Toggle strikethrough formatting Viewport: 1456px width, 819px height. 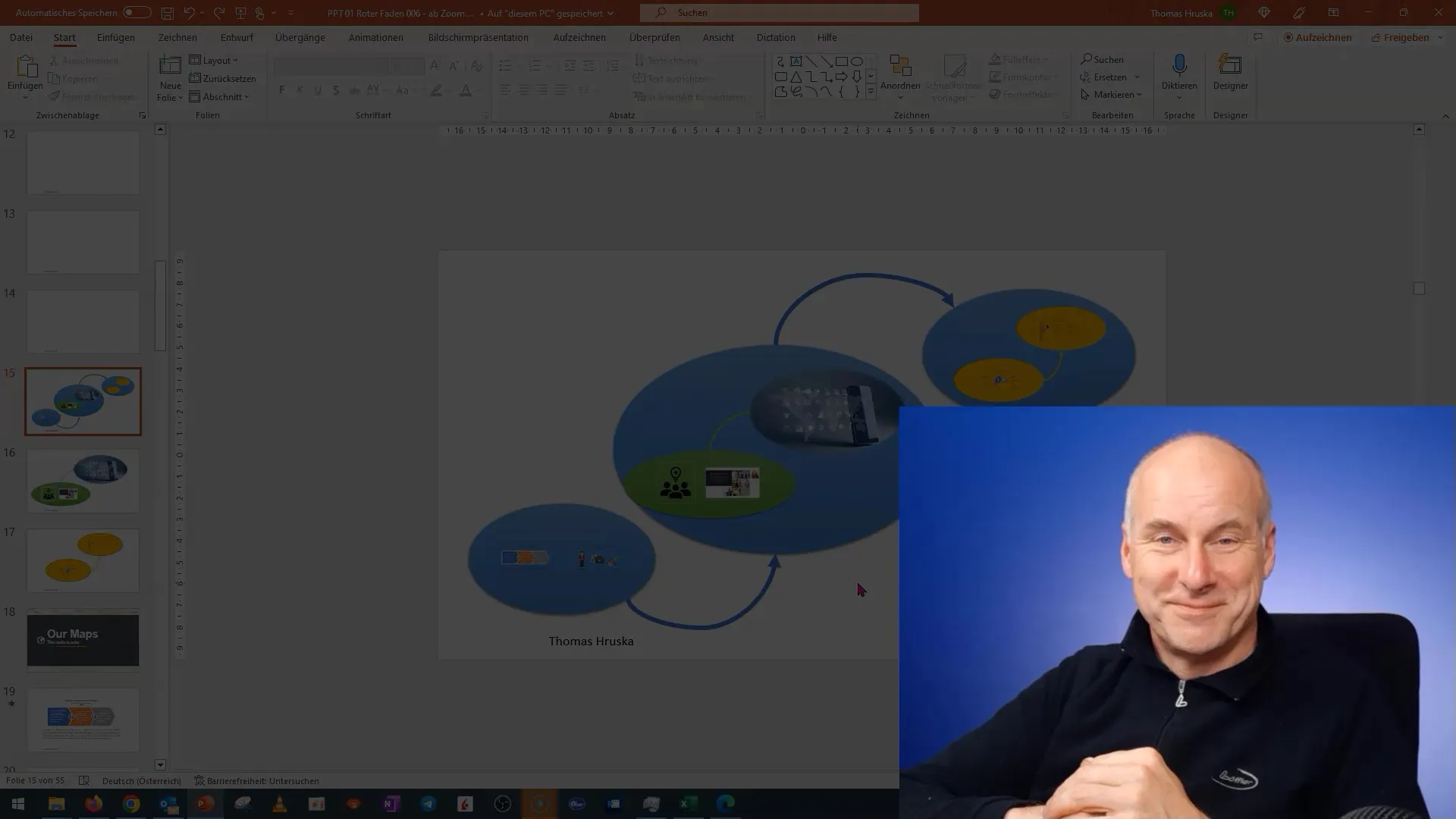coord(354,90)
